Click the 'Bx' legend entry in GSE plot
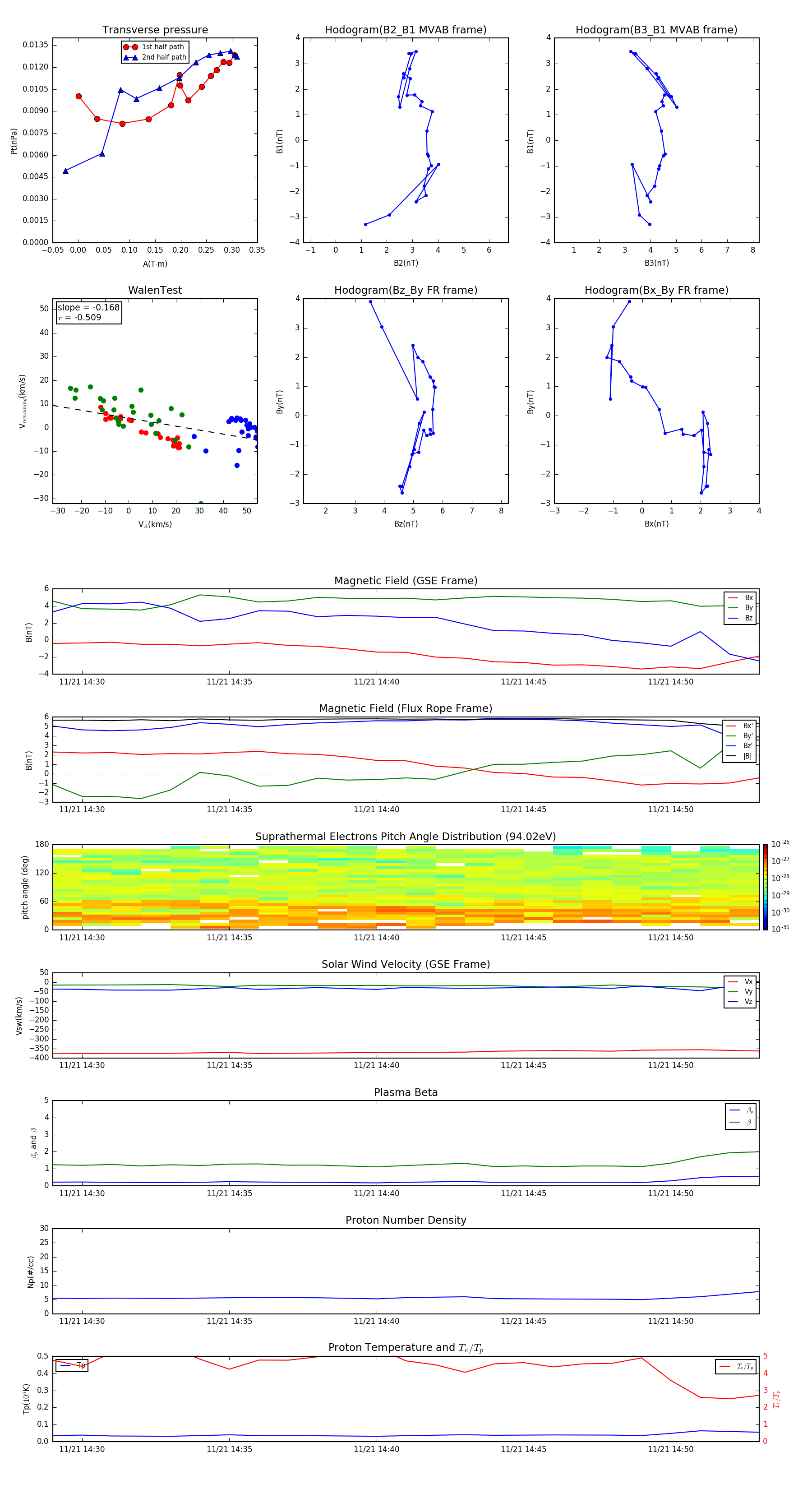Image resolution: width=812 pixels, height=1489 pixels. 740,598
